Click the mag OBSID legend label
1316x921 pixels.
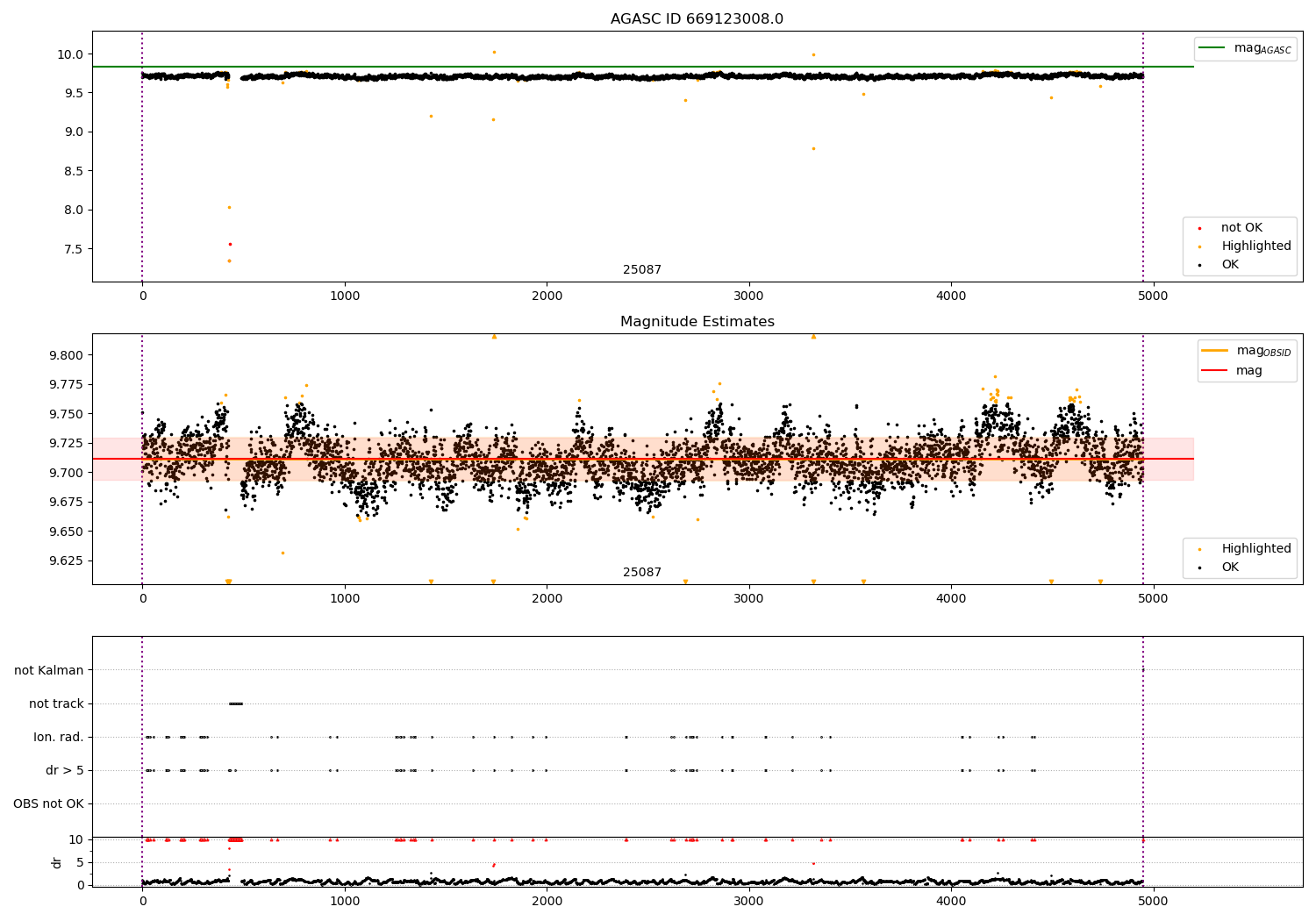[x=1263, y=351]
